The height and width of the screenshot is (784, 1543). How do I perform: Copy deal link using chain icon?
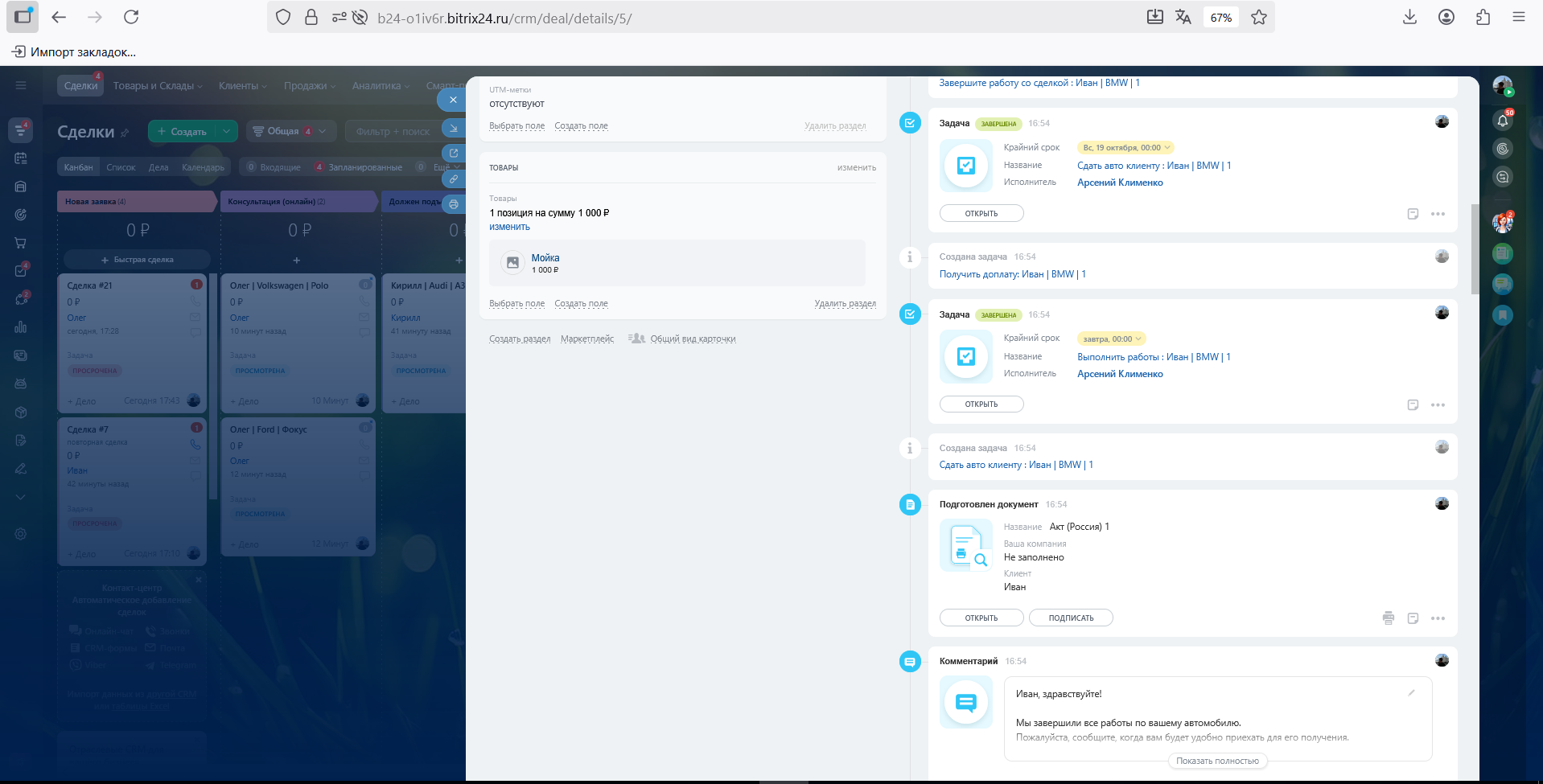click(x=454, y=179)
